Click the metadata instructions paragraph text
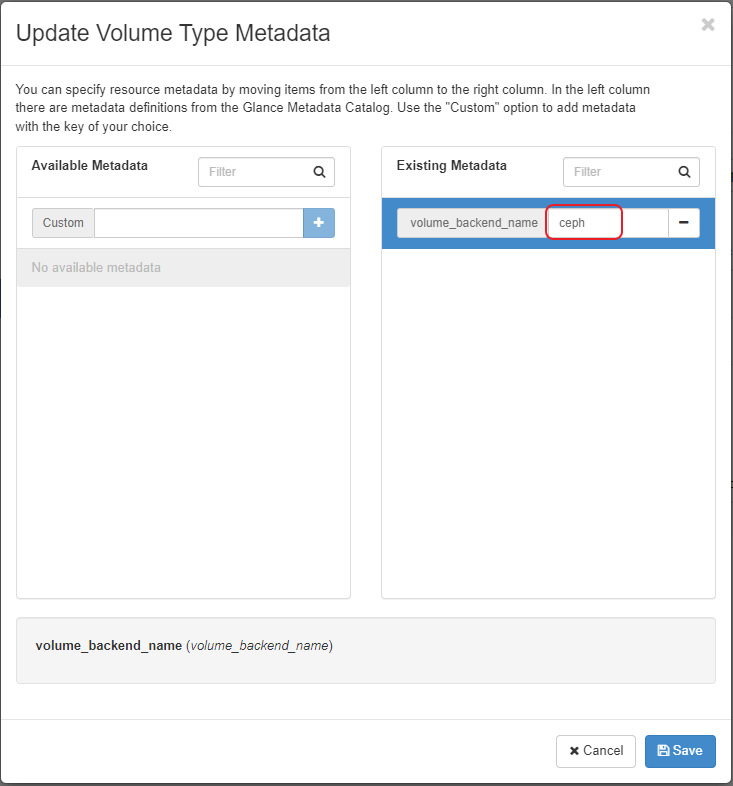 (x=330, y=108)
